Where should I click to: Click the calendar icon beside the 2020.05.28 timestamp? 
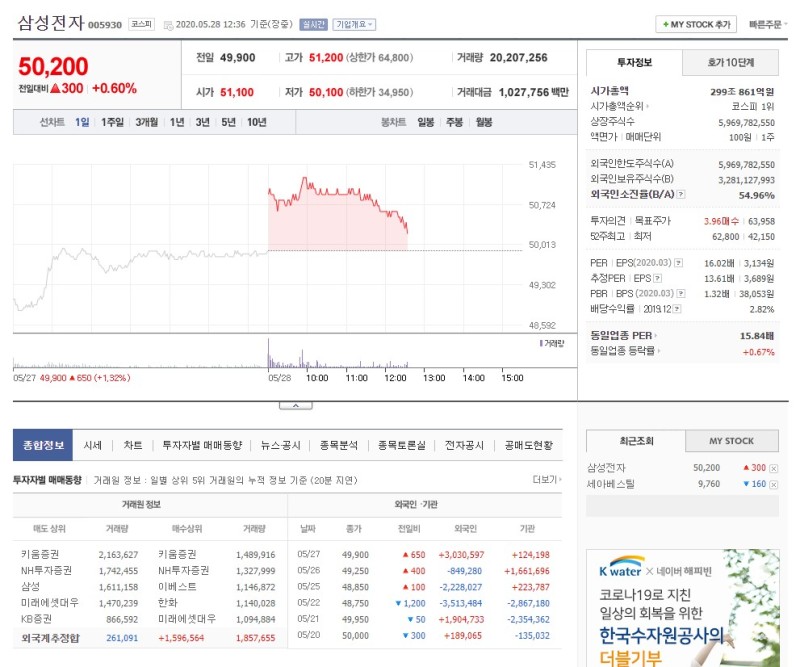pos(168,25)
